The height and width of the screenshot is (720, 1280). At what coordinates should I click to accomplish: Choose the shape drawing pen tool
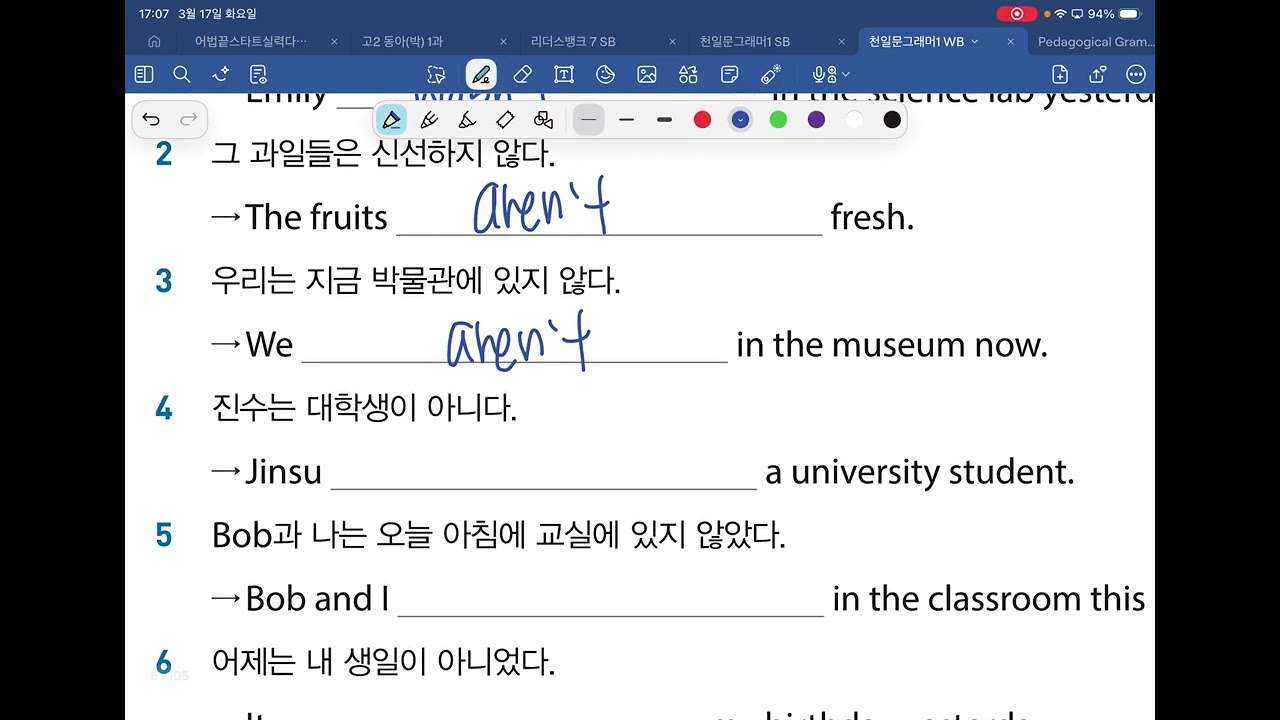point(543,120)
